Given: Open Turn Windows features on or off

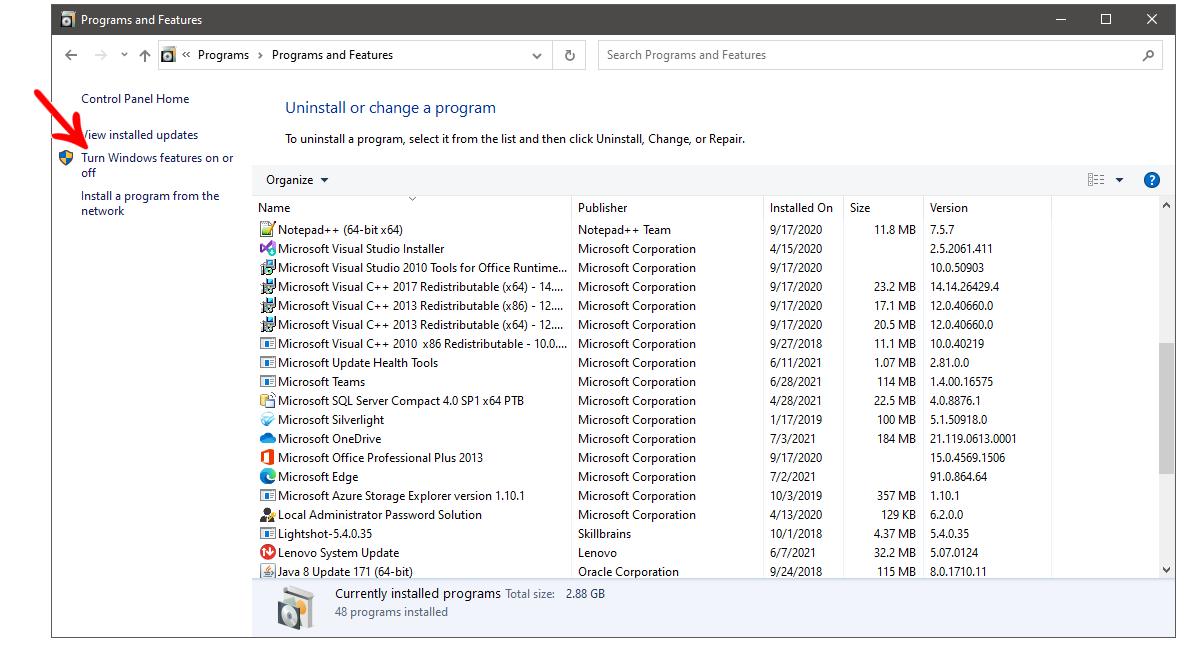Looking at the screenshot, I should point(158,165).
